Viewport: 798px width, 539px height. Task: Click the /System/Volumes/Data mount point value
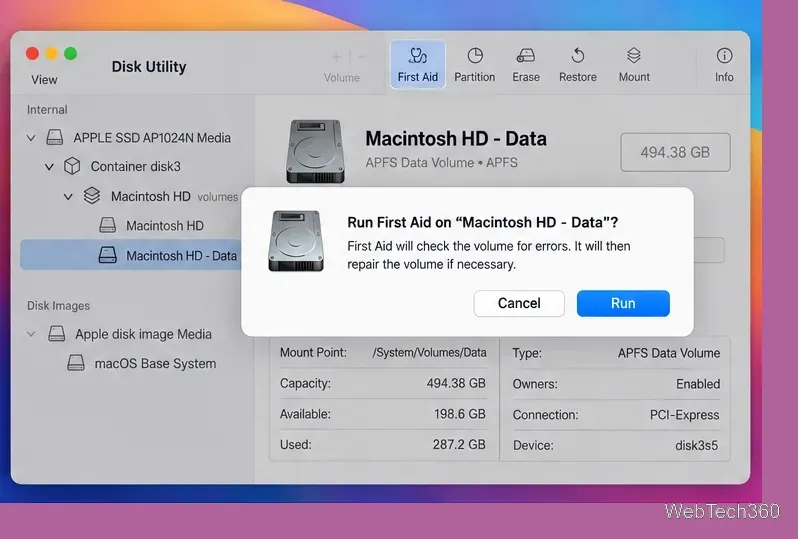point(430,352)
